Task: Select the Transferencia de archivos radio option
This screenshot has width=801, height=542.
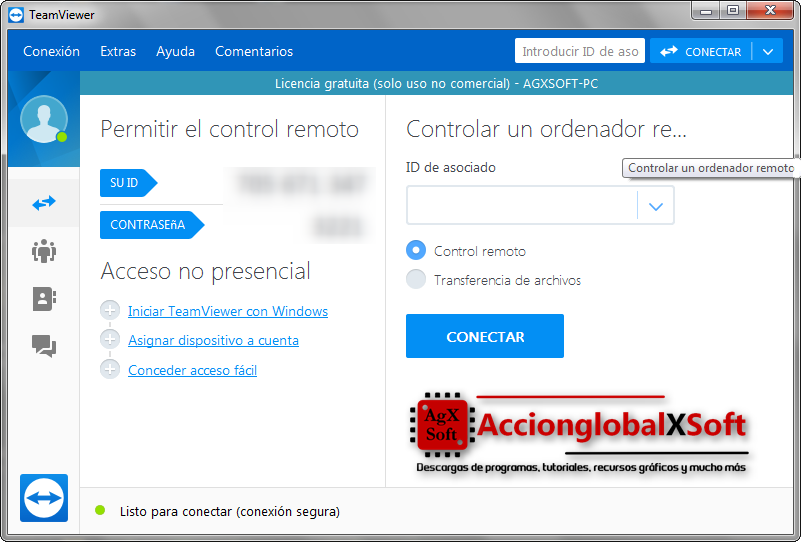Action: coord(416,279)
